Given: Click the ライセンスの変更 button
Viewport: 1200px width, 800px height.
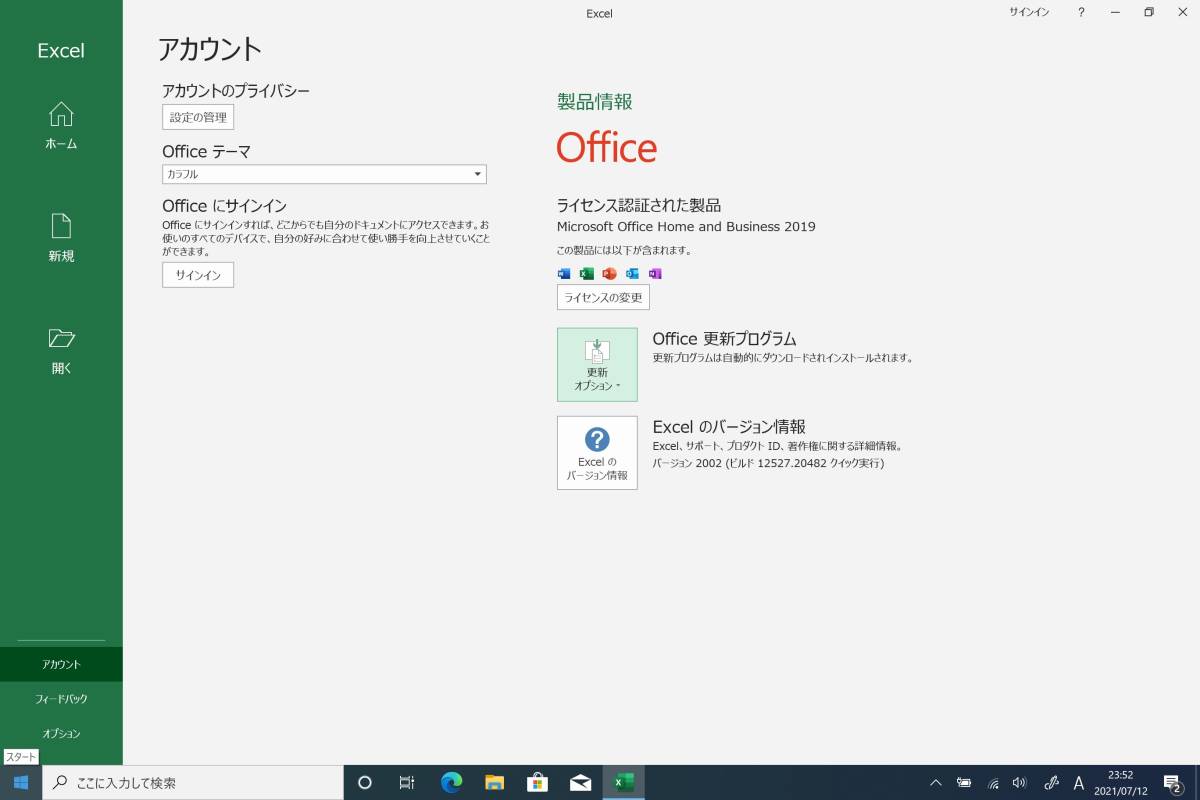Looking at the screenshot, I should [x=603, y=297].
